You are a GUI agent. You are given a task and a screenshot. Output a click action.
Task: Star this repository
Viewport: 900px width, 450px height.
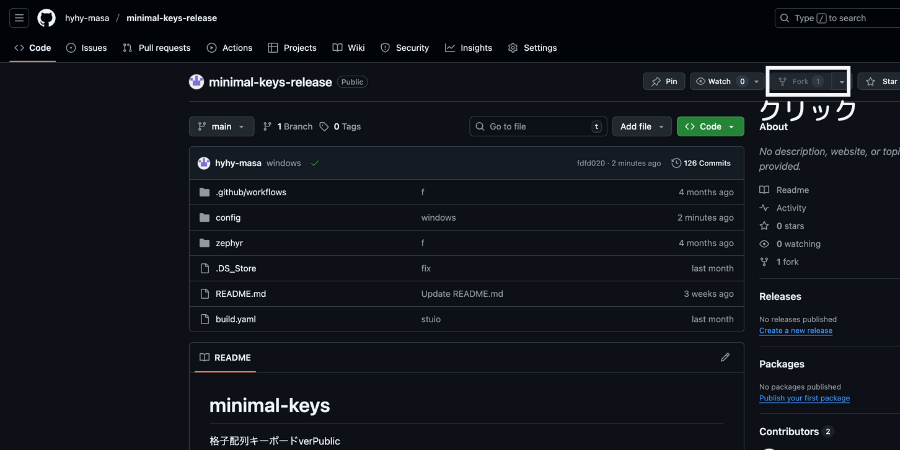tap(880, 81)
